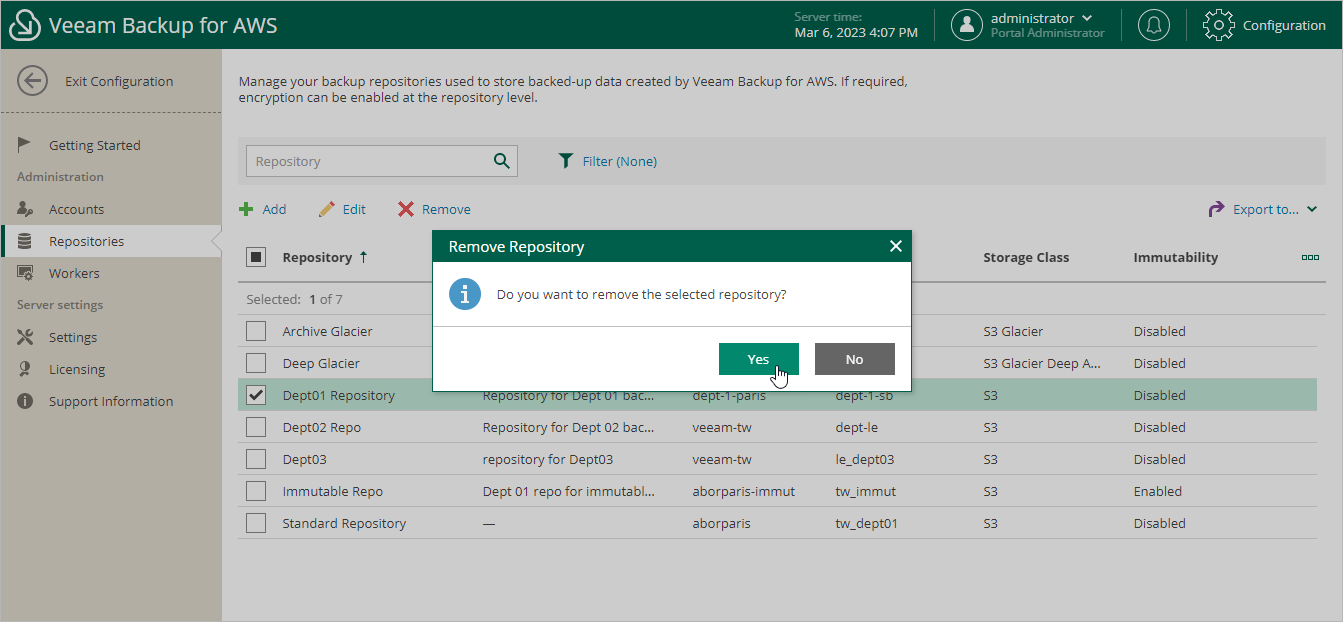Select the Edit pencil icon
This screenshot has height=622, width=1343.
[325, 208]
